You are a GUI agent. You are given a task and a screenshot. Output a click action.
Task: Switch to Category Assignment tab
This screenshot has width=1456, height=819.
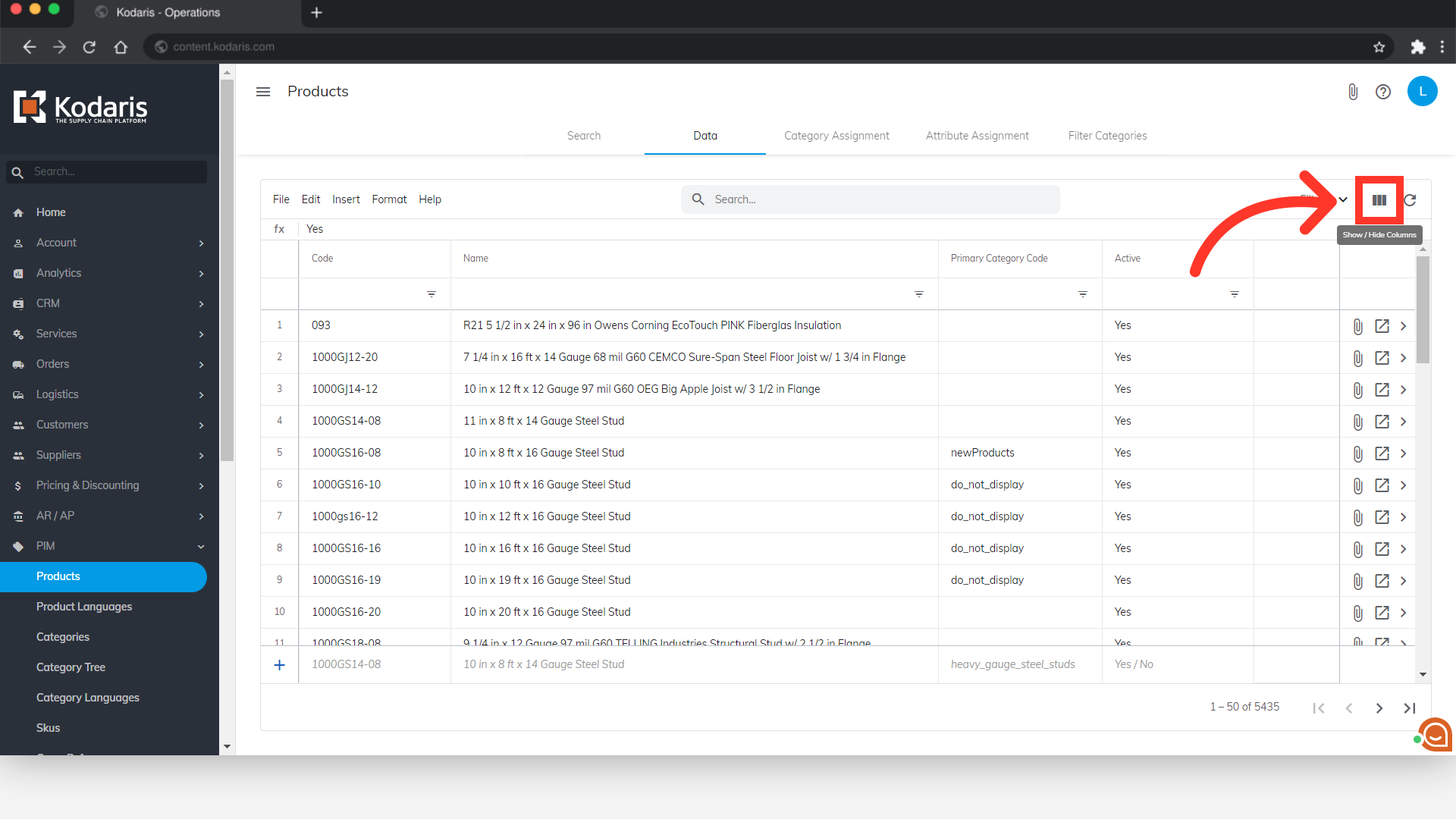[x=836, y=136]
